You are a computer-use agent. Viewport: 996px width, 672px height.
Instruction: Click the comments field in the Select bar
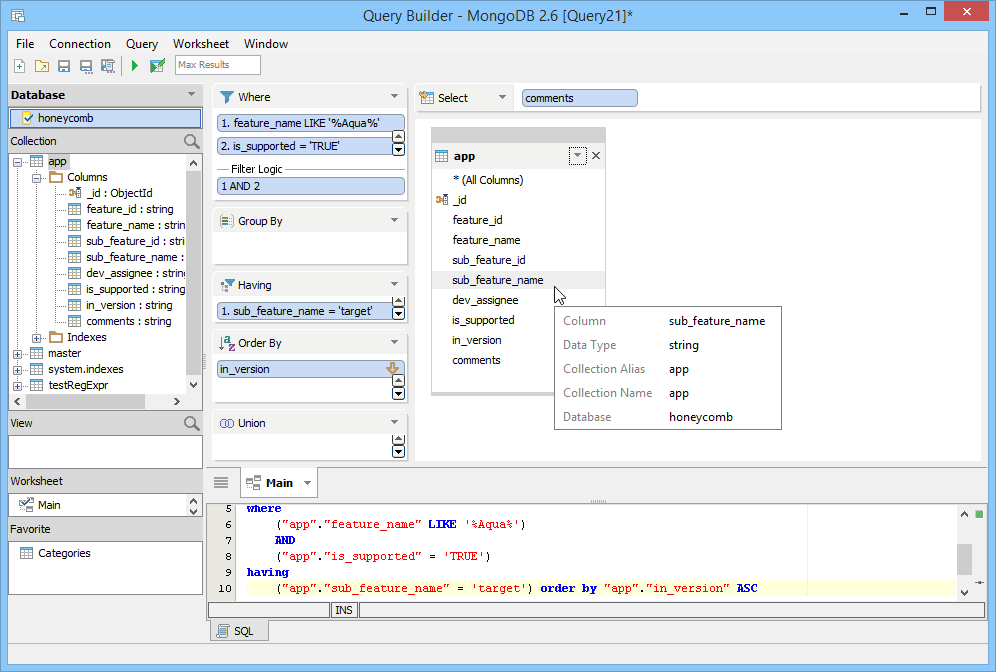pyautogui.click(x=578, y=97)
